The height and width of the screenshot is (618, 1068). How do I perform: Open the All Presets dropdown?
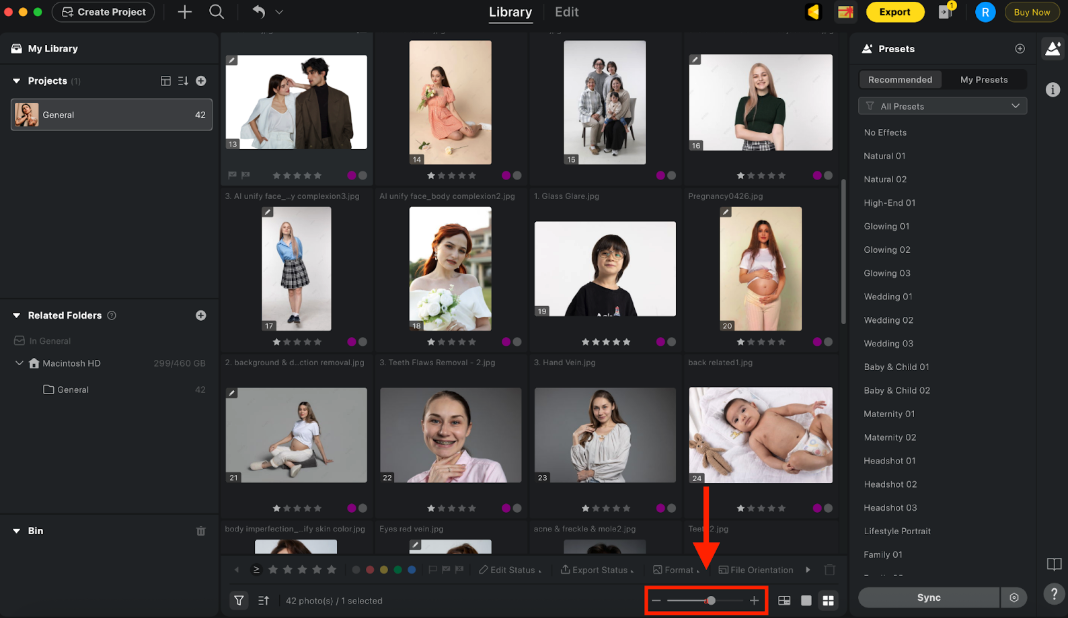pyautogui.click(x=941, y=105)
